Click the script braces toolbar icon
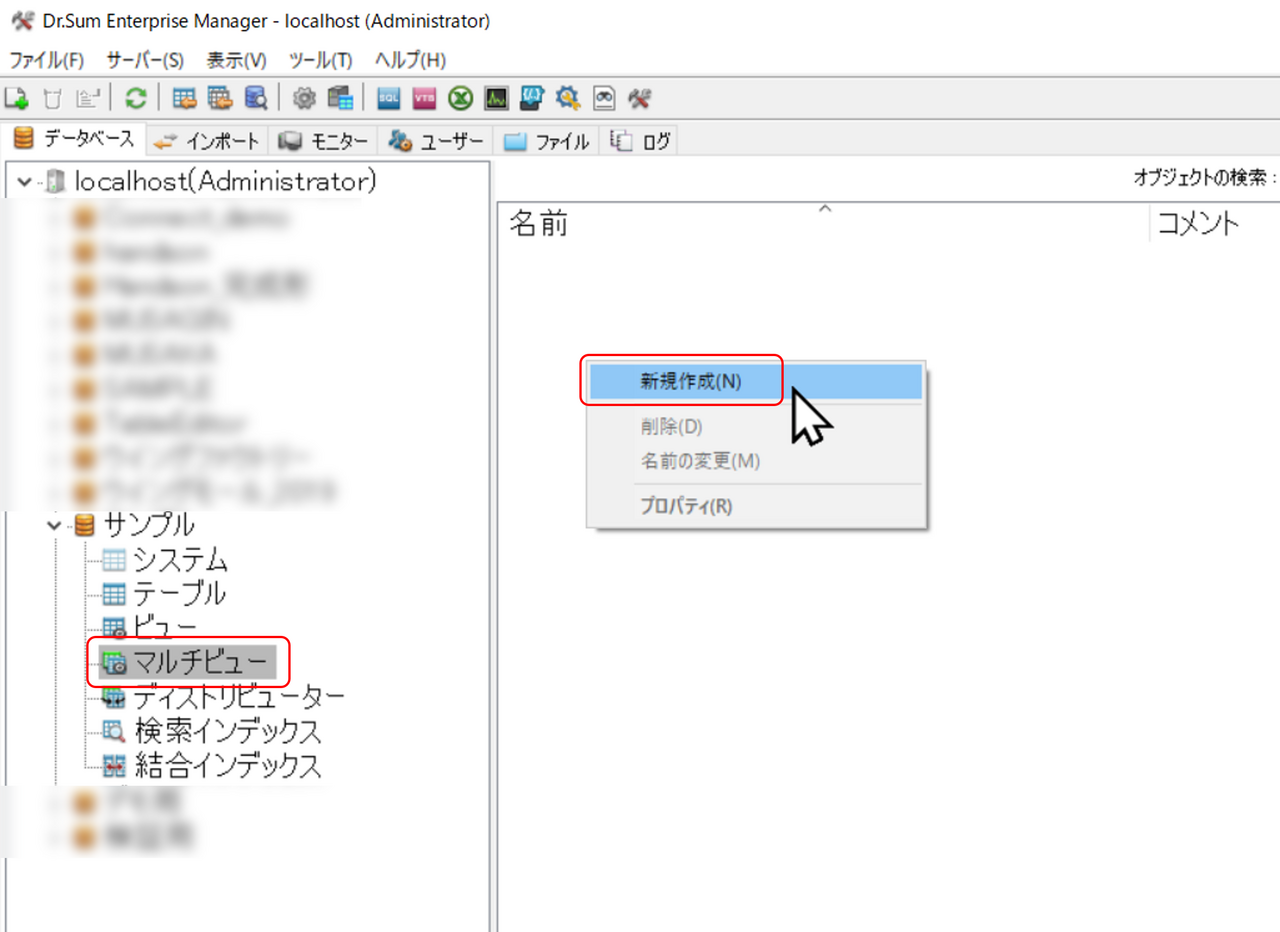This screenshot has height=932, width=1280. point(530,98)
